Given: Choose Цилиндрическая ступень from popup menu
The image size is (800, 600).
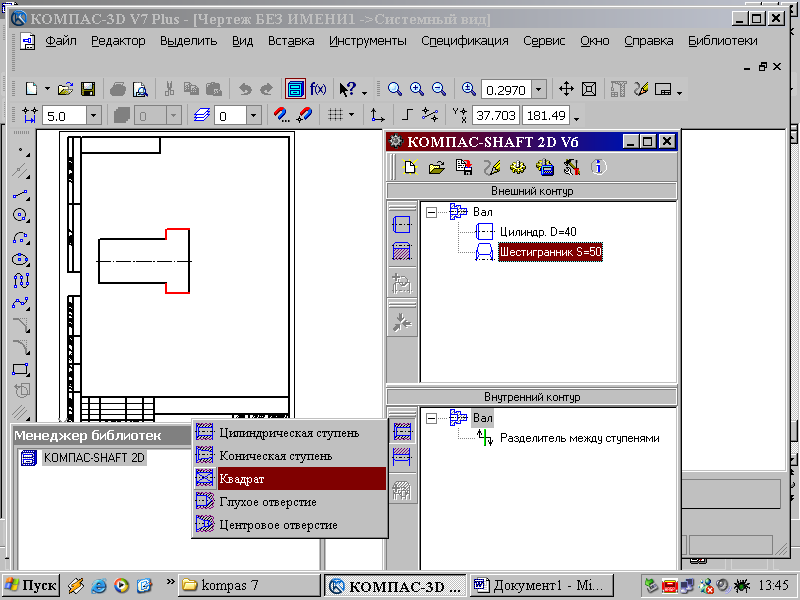Looking at the screenshot, I should (x=290, y=433).
